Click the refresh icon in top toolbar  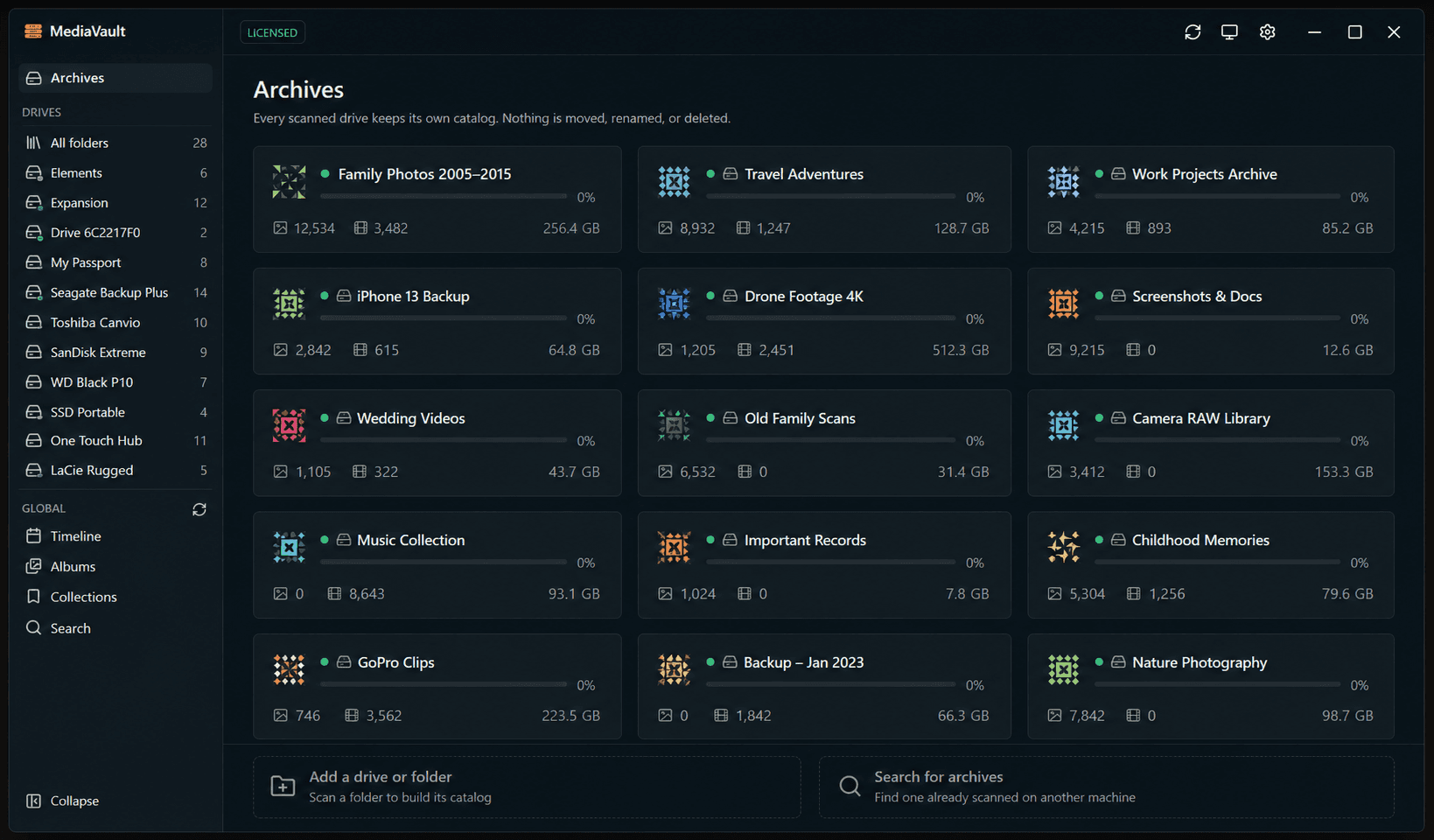click(1193, 32)
